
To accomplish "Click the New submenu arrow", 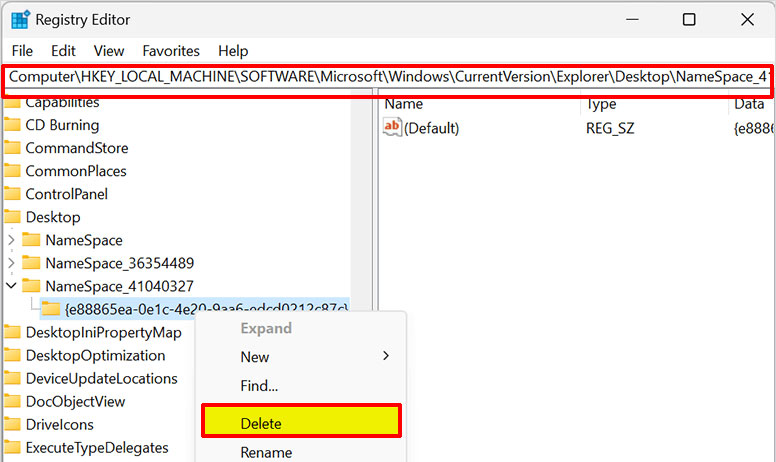I will [386, 356].
